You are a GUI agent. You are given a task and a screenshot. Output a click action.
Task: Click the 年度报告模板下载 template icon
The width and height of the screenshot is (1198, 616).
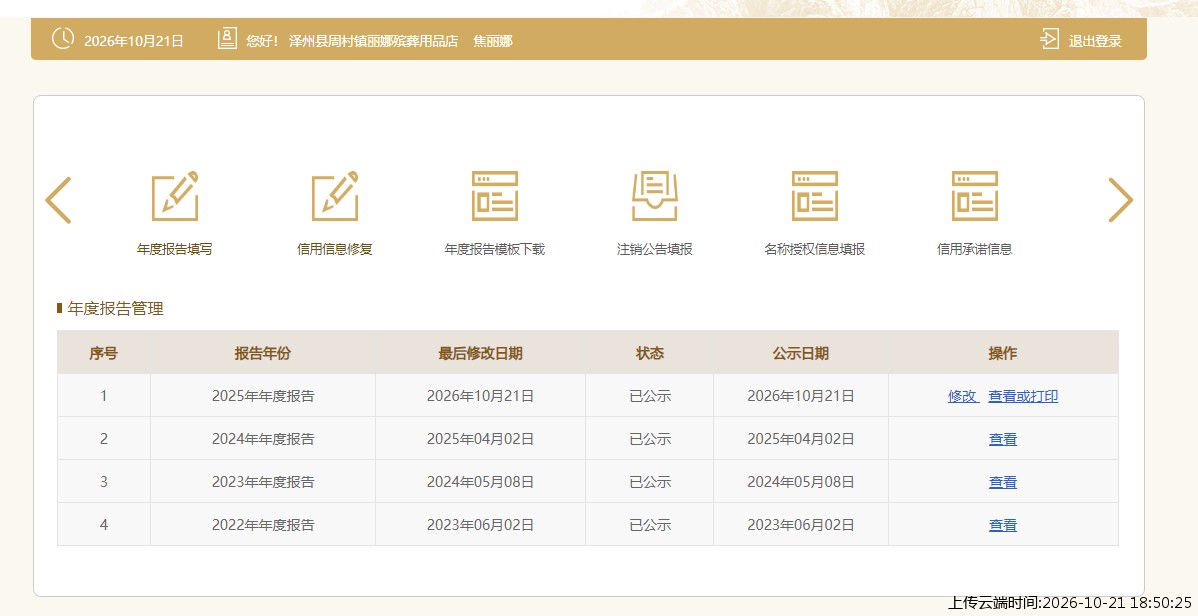(494, 196)
